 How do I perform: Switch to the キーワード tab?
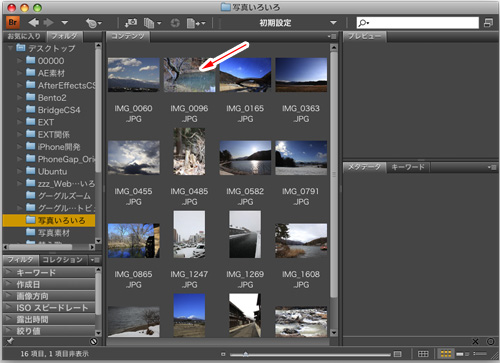tap(408, 167)
